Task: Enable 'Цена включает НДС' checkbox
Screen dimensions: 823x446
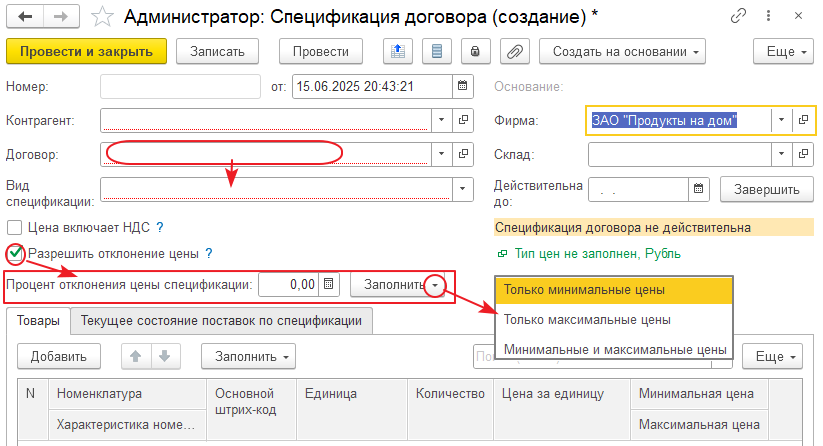Action: pos(15,227)
